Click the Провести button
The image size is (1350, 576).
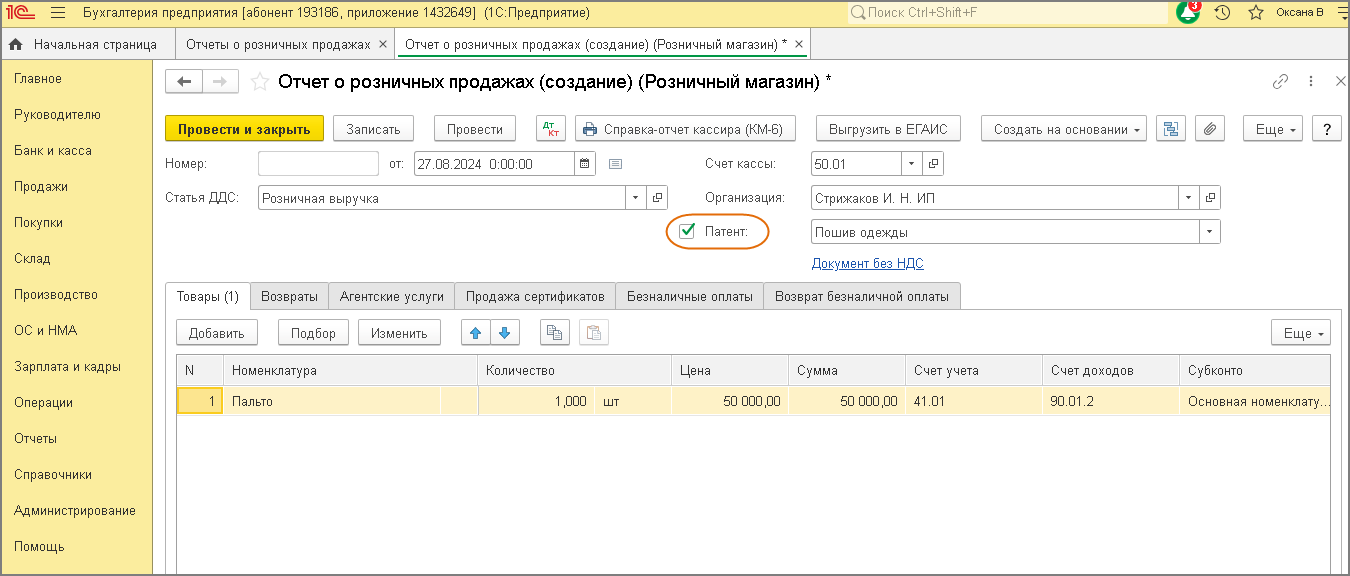(x=474, y=129)
